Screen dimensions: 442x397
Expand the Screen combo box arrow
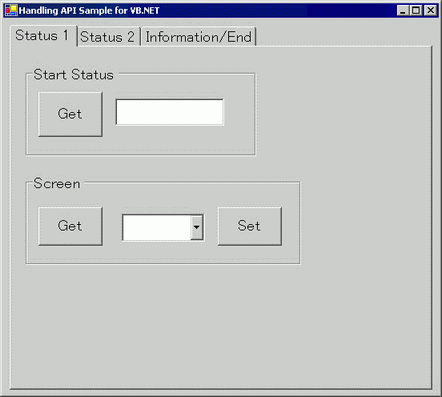[x=197, y=227]
